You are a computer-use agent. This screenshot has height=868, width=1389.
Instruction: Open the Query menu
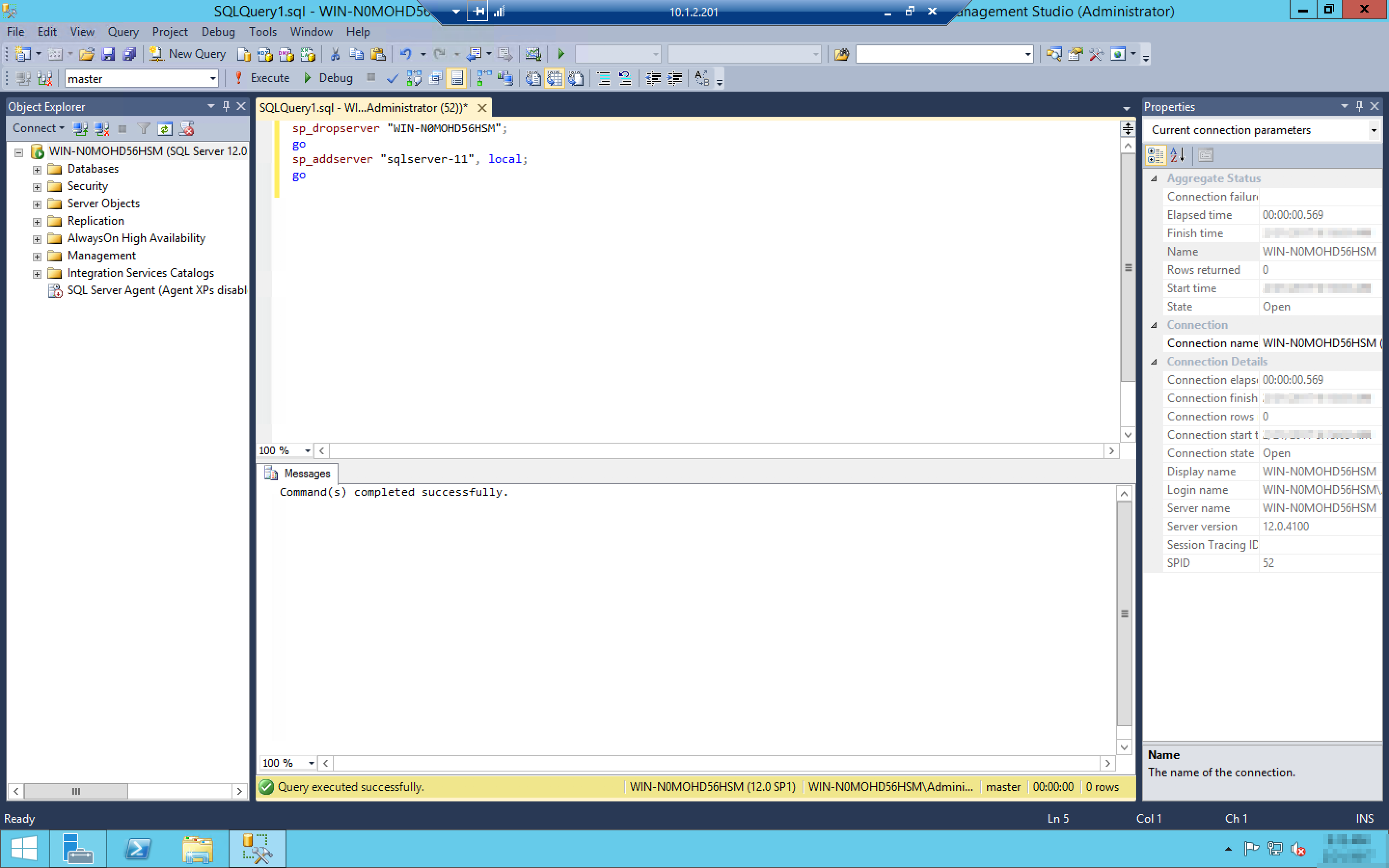pyautogui.click(x=123, y=31)
